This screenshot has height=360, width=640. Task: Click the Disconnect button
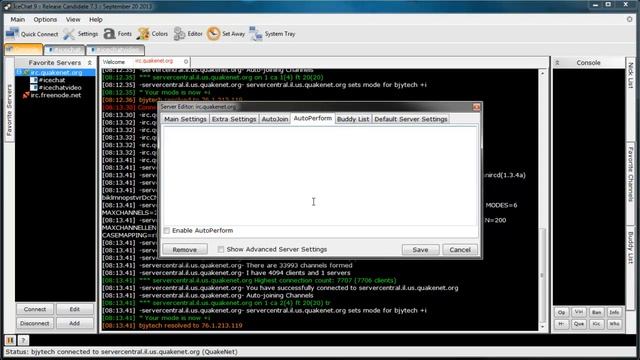click(x=35, y=323)
